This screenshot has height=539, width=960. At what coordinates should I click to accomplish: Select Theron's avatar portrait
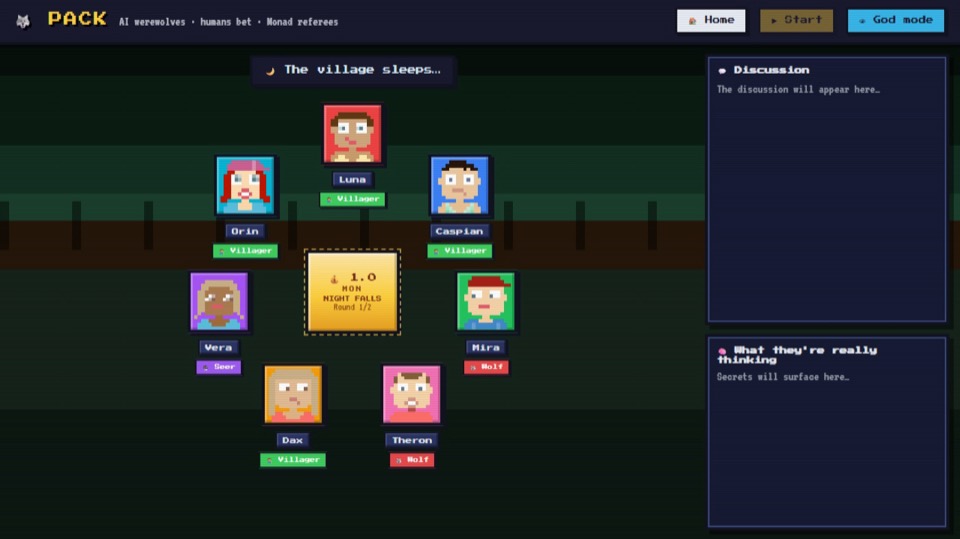tap(411, 394)
